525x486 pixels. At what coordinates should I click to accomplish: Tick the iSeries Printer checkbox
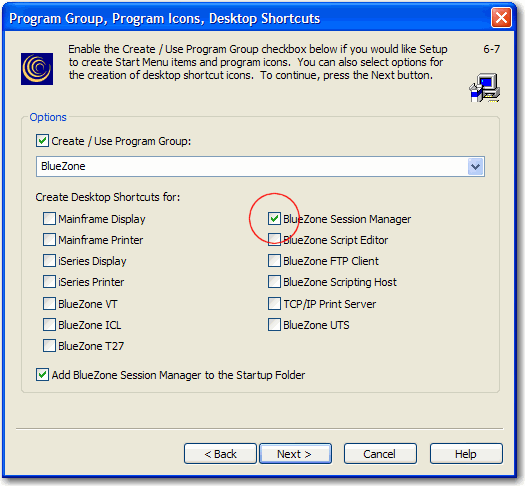(49, 282)
